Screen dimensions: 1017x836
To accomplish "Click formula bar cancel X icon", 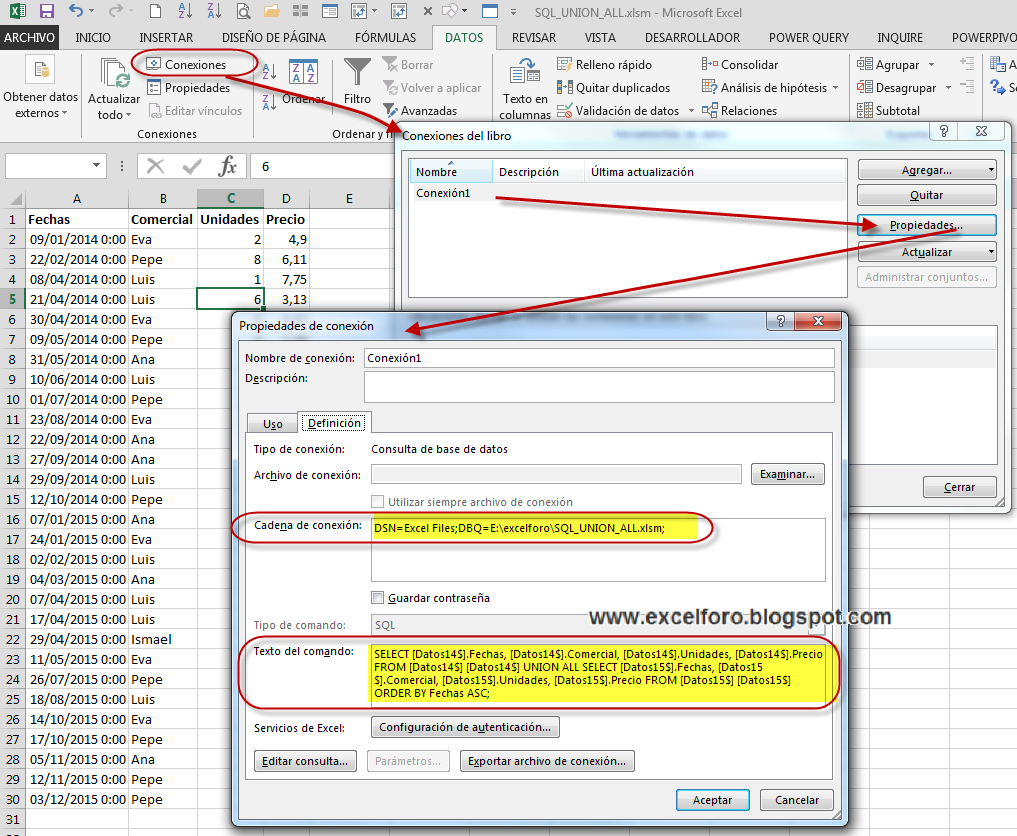I will 156,167.
